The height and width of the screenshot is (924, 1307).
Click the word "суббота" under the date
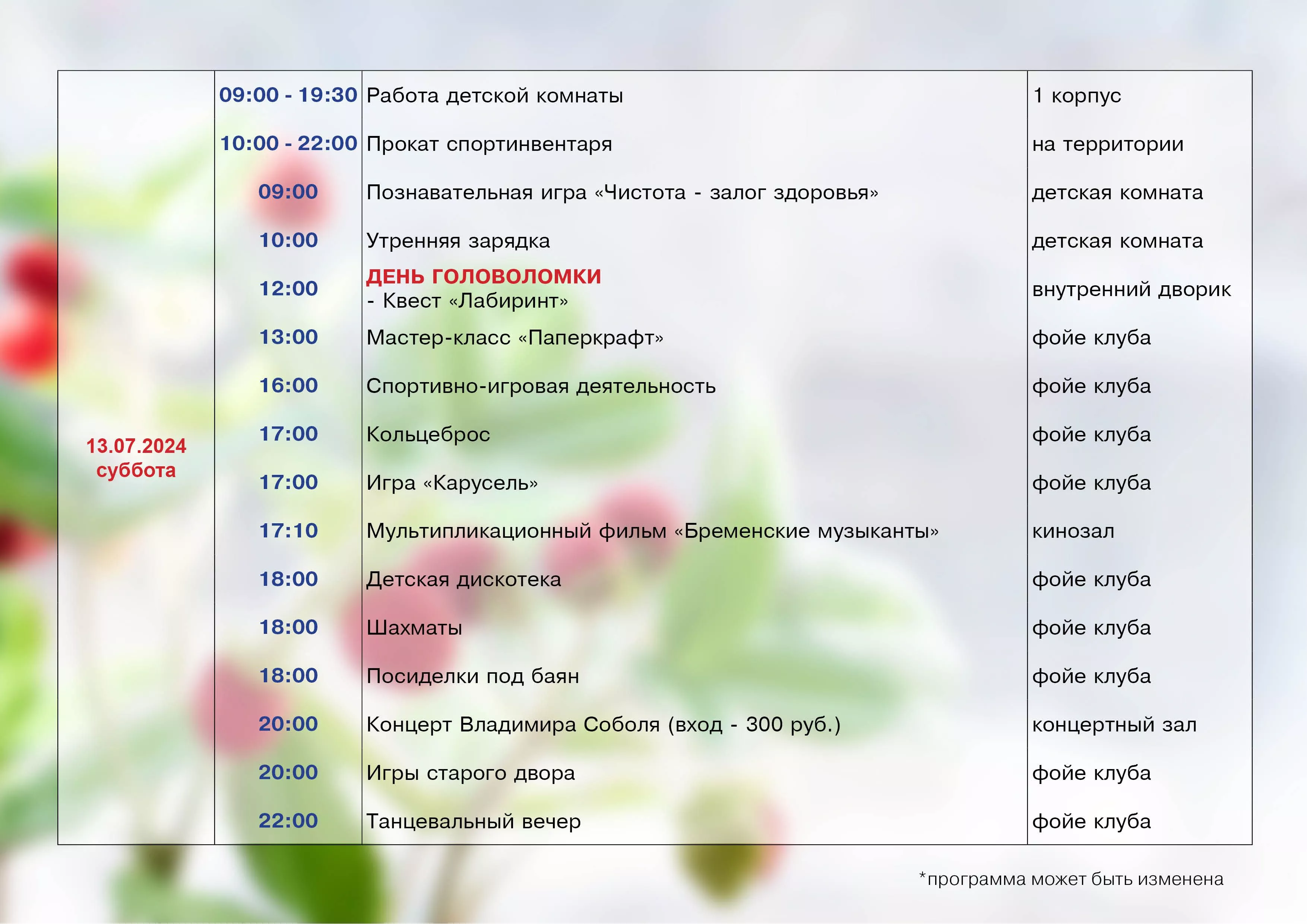136,470
